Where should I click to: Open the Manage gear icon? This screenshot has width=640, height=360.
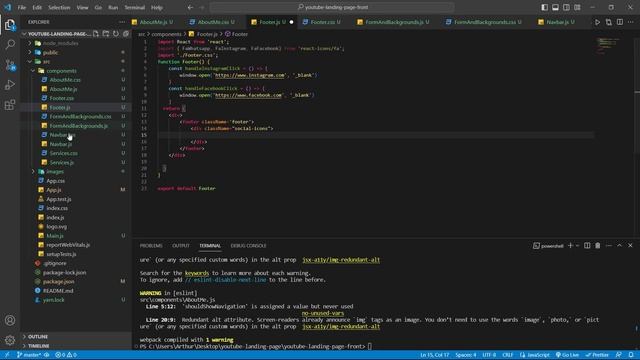click(x=10, y=340)
